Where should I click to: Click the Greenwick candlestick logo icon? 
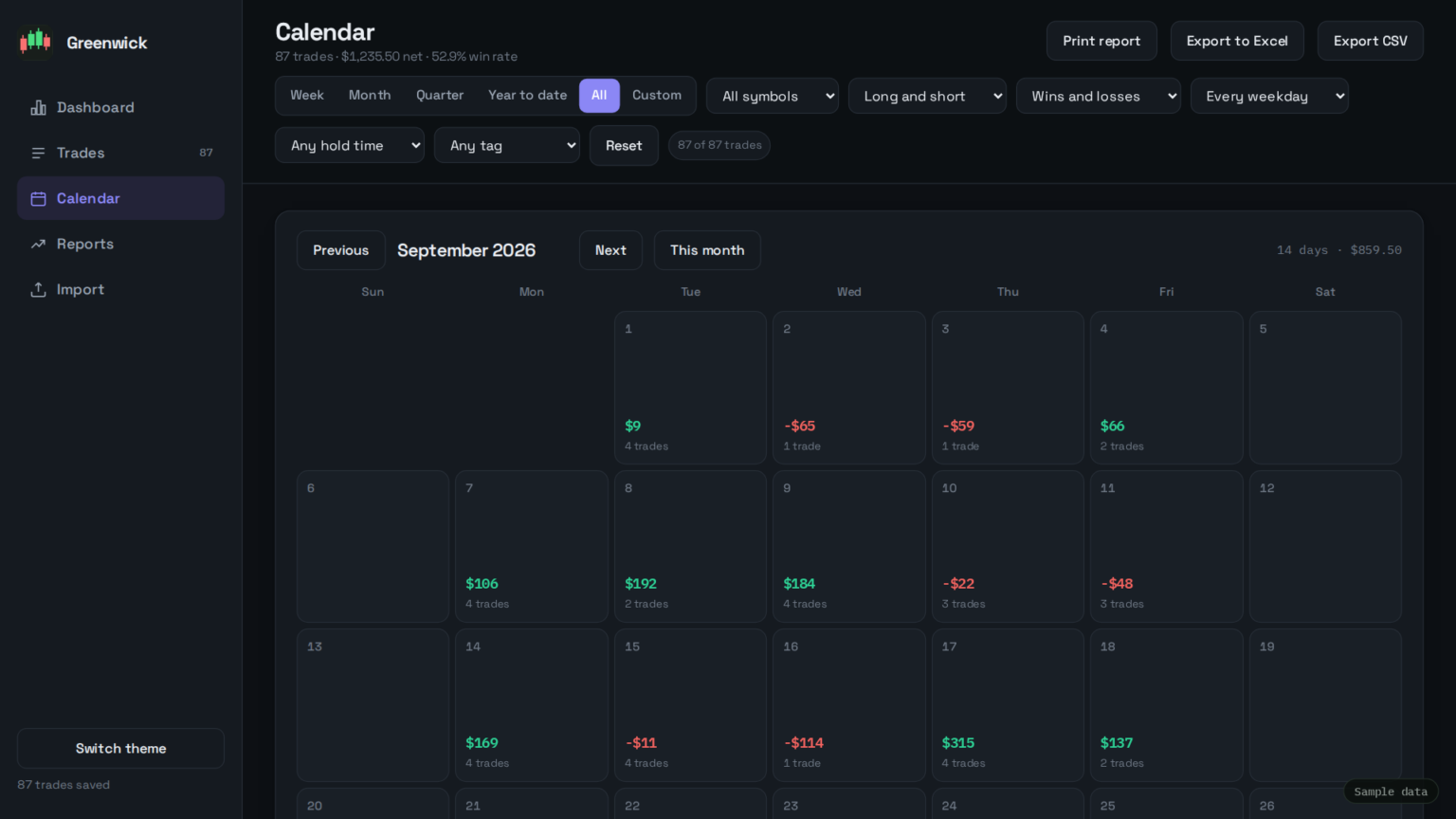[35, 42]
